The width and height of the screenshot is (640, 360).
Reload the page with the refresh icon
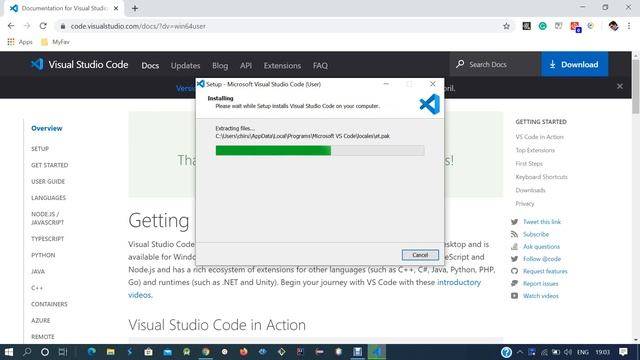tap(43, 26)
